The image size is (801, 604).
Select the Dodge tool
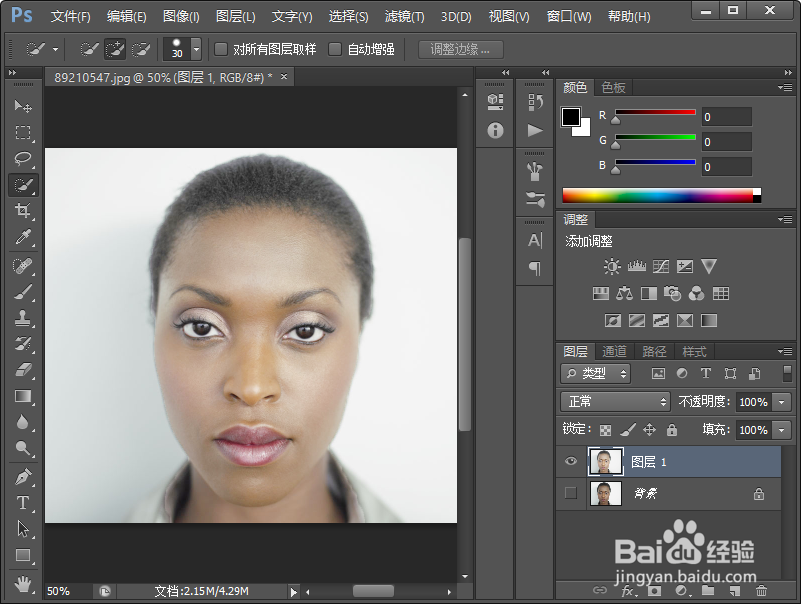[x=22, y=448]
